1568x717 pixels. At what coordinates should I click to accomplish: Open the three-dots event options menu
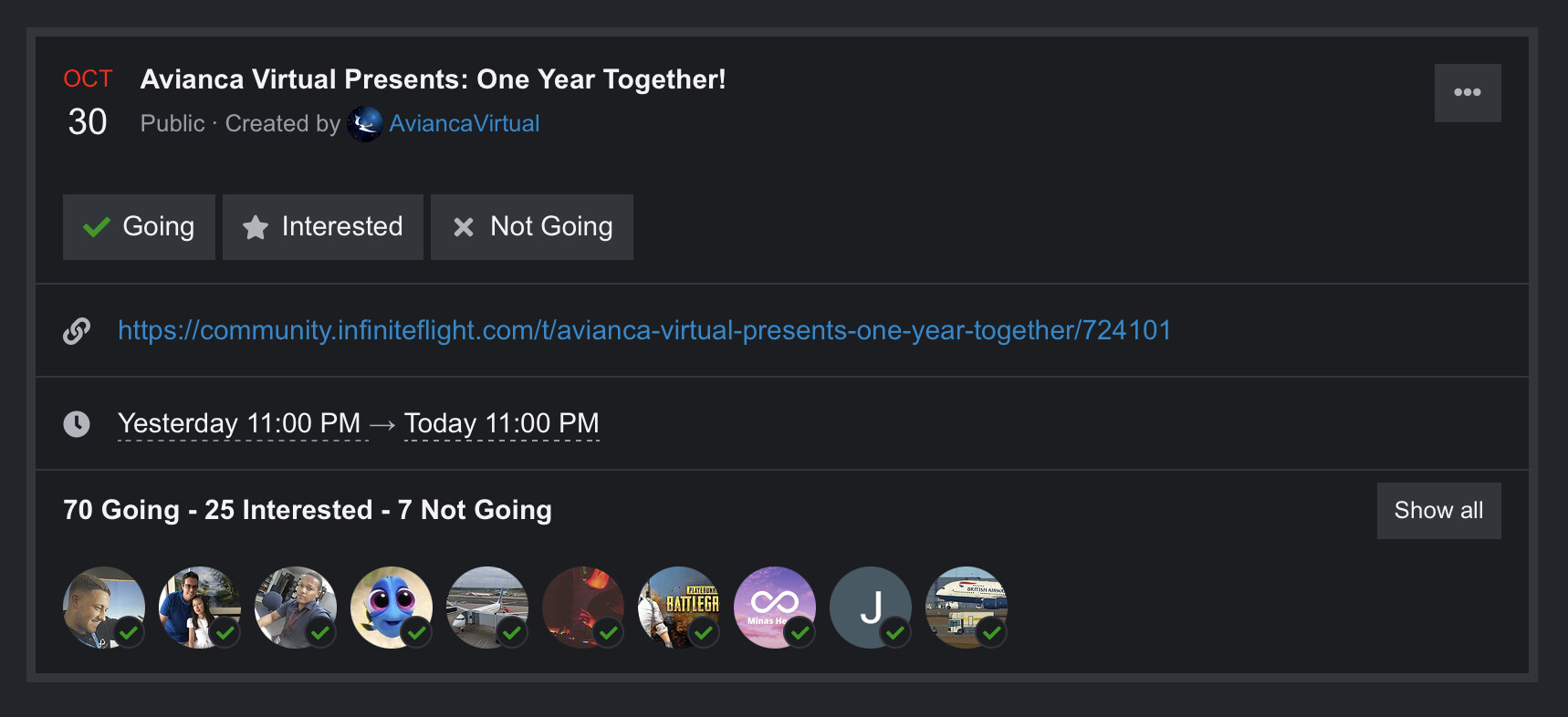pos(1467,93)
